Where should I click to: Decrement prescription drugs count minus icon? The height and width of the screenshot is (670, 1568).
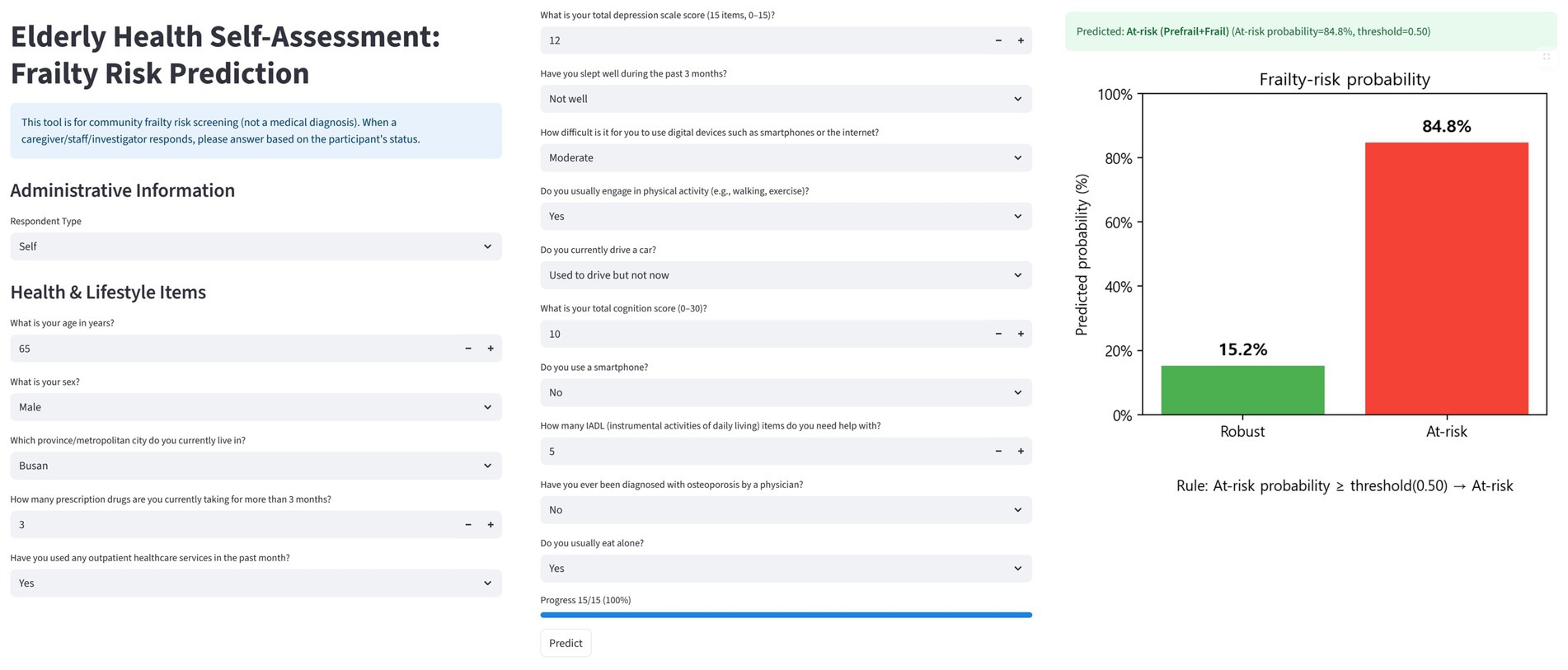click(x=468, y=525)
